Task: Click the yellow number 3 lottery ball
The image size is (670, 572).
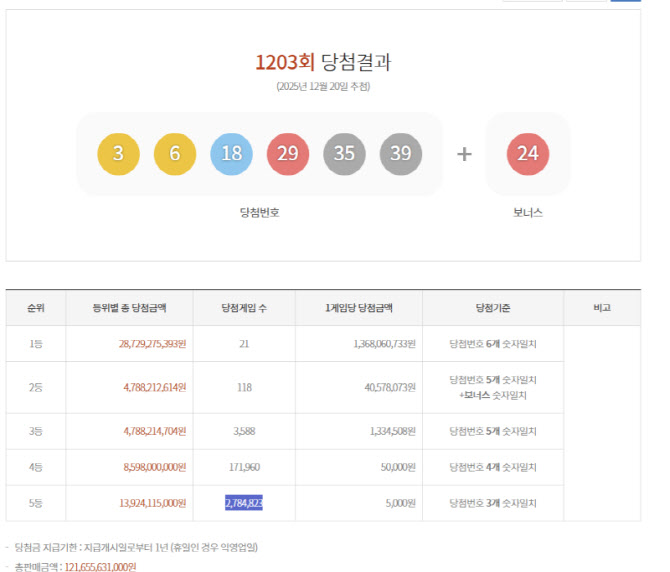Action: coord(118,154)
